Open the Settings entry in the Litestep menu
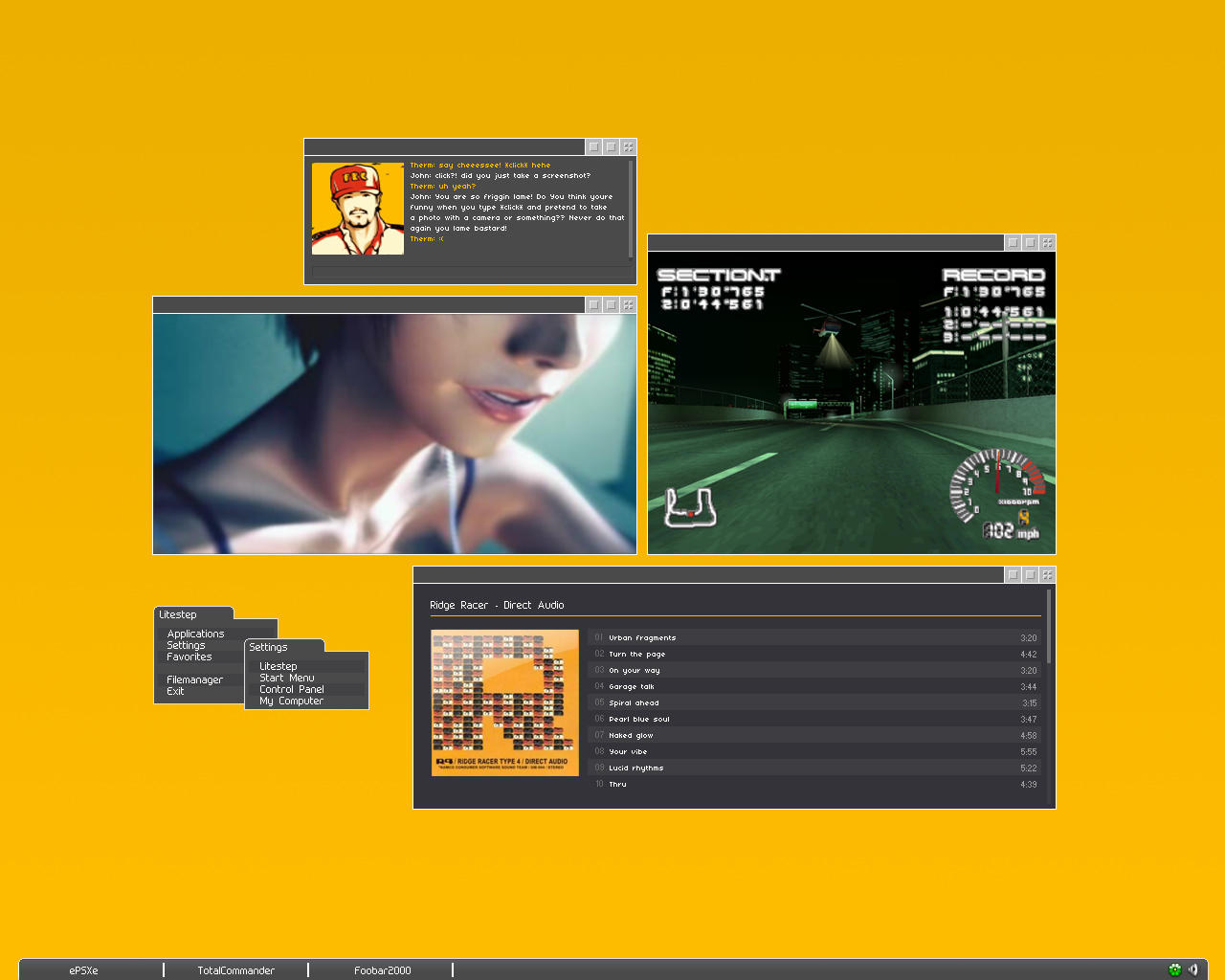 point(186,645)
